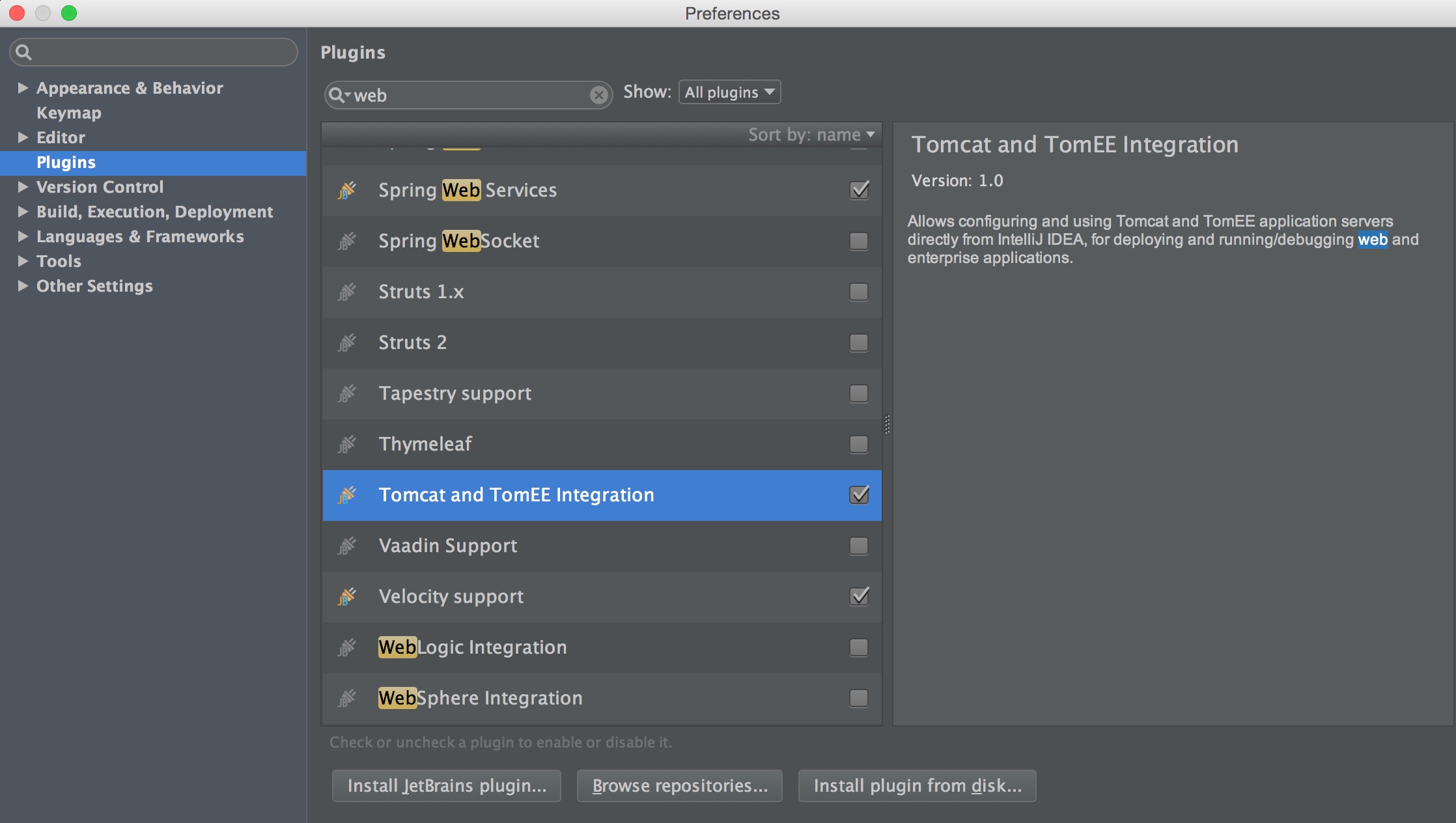The image size is (1456, 823).
Task: Click the green zoom window button
Action: 69,13
